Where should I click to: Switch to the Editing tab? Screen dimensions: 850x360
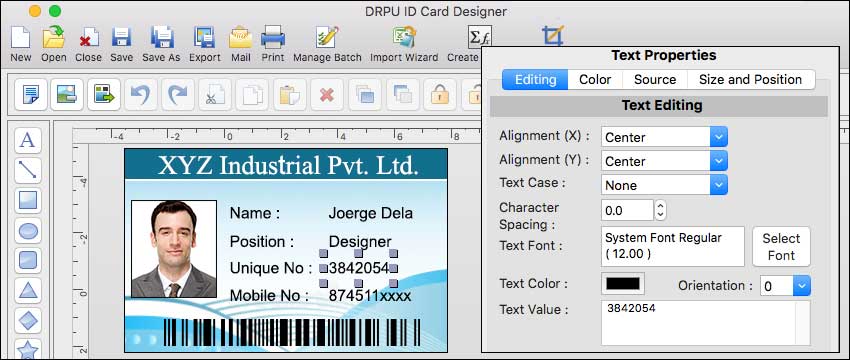click(535, 80)
